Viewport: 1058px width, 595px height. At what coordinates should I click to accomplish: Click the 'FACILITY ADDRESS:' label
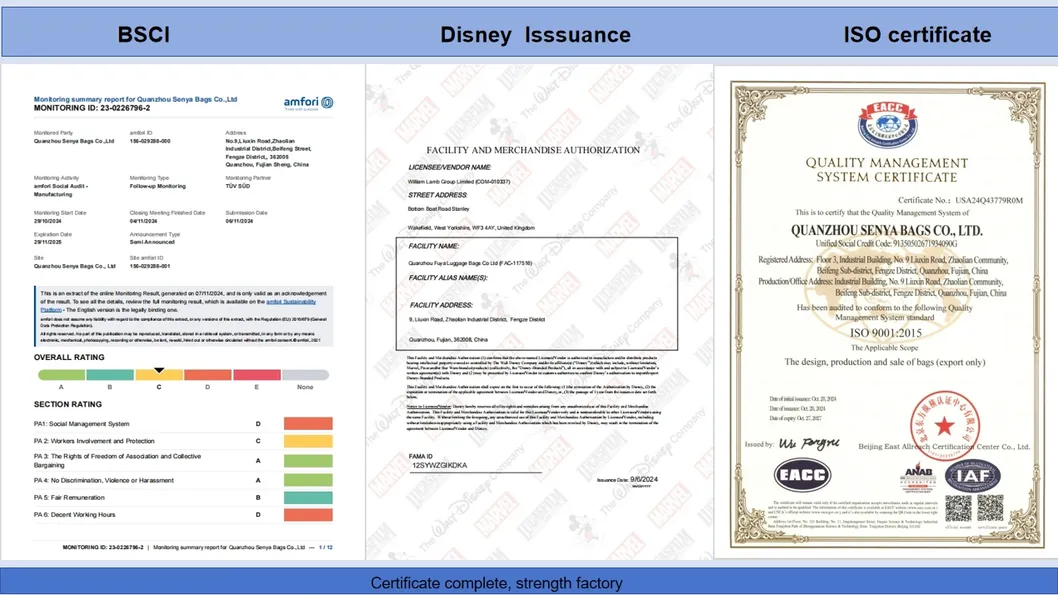441,305
